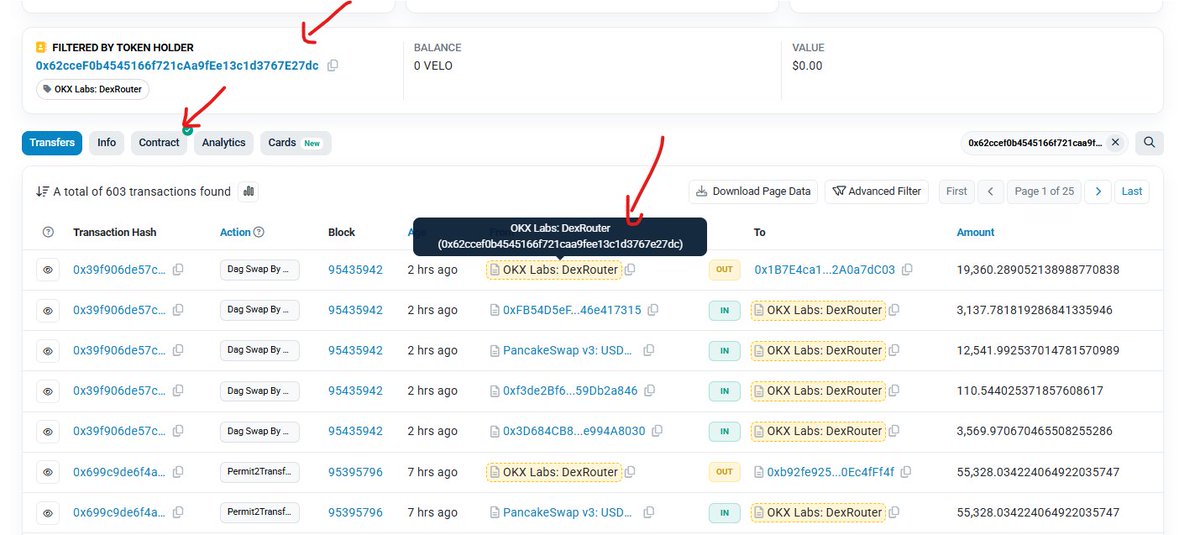This screenshot has width=1200, height=535.
Task: Open From address 0xFB54D5eF...46e417315
Action: pyautogui.click(x=572, y=310)
